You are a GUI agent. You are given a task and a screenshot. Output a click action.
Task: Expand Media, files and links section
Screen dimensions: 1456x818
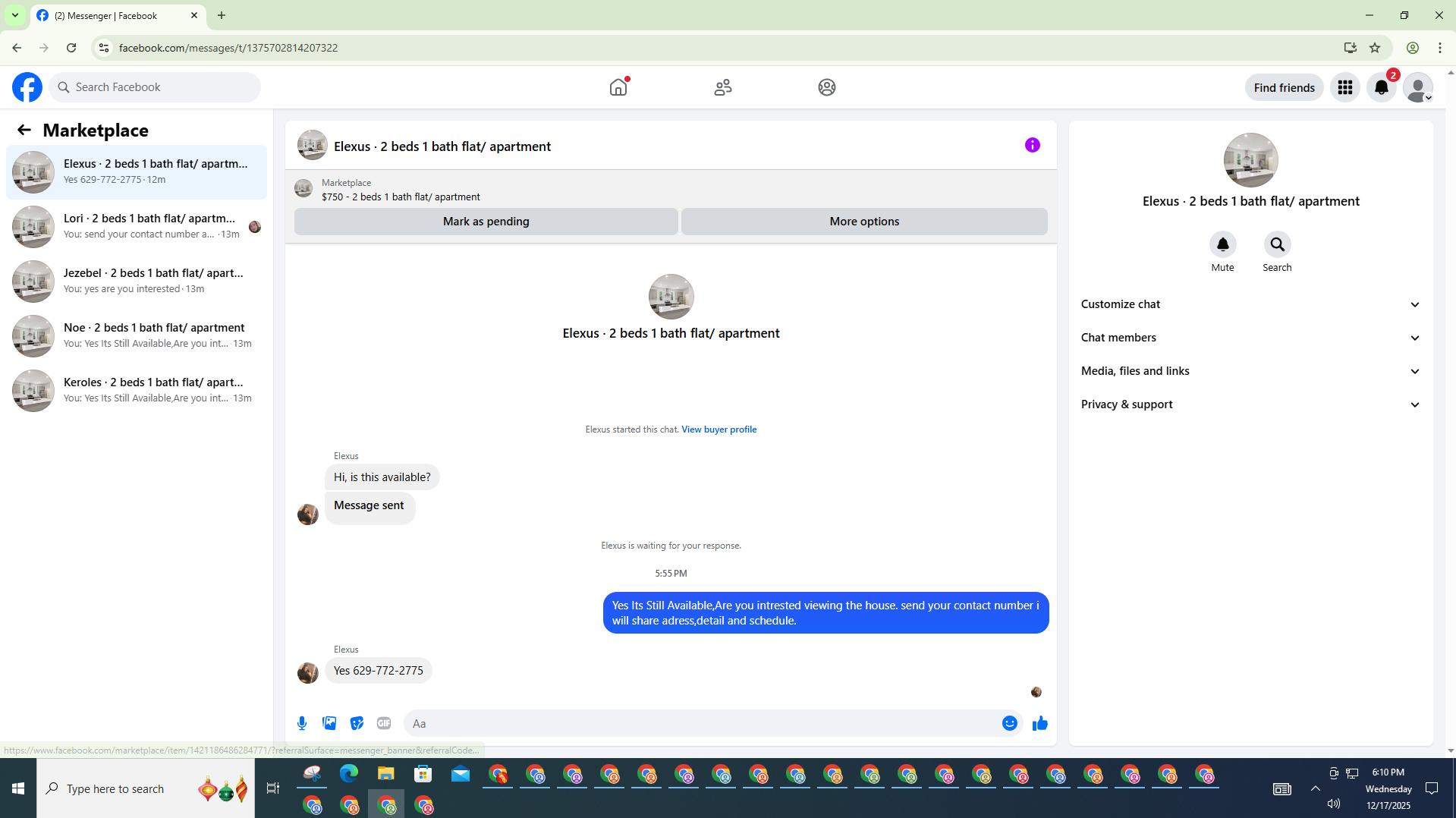[x=1250, y=371]
